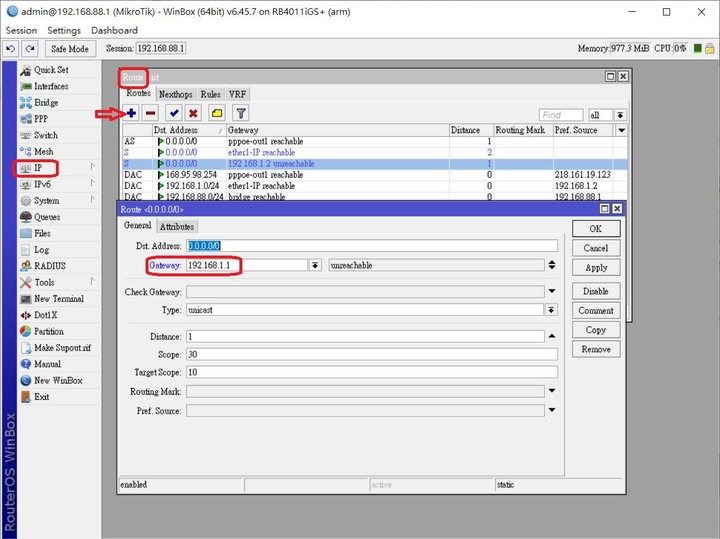720x539 pixels.
Task: Click the Dst. Address field
Action: [372, 246]
